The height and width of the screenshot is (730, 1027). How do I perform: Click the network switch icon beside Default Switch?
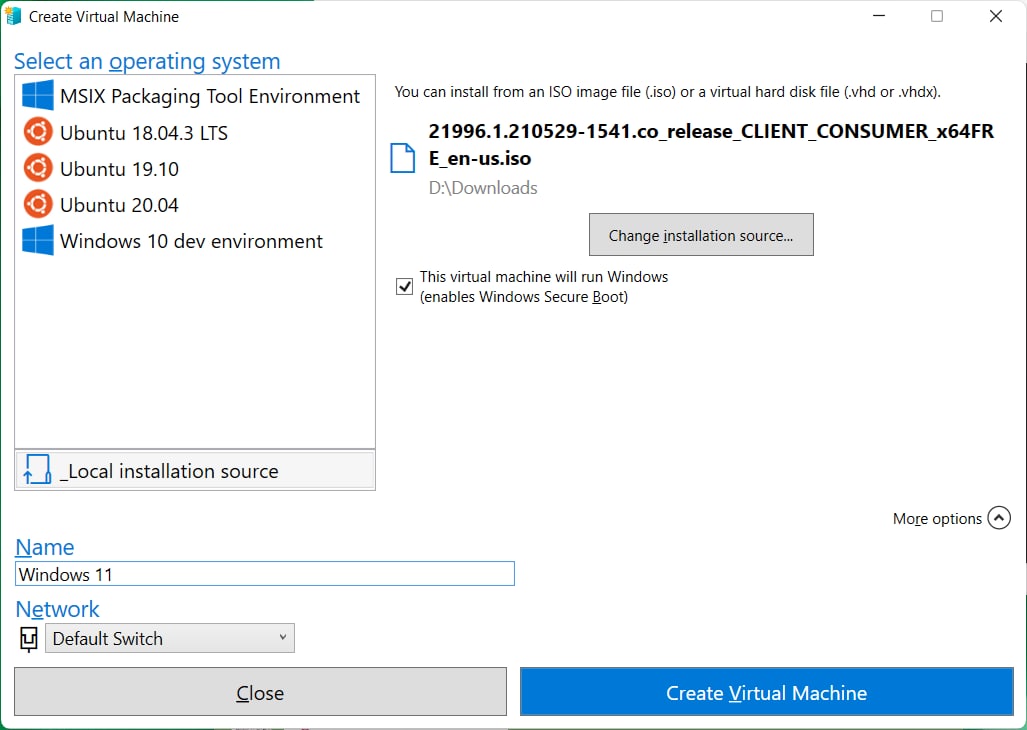29,639
